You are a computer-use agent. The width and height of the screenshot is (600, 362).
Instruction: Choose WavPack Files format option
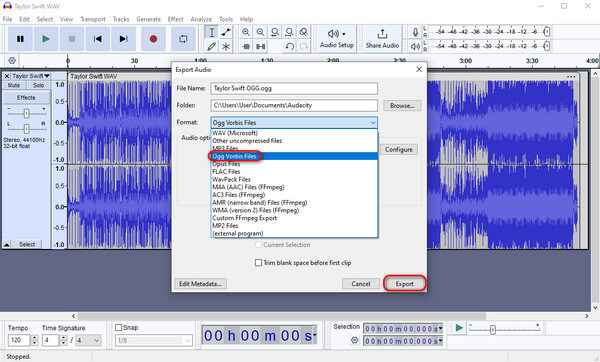point(294,179)
